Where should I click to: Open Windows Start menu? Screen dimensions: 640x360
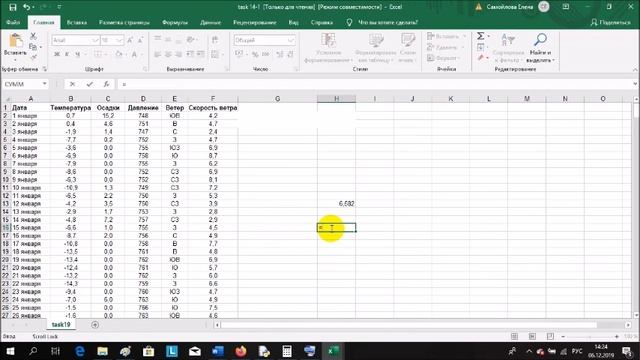pos(10,351)
